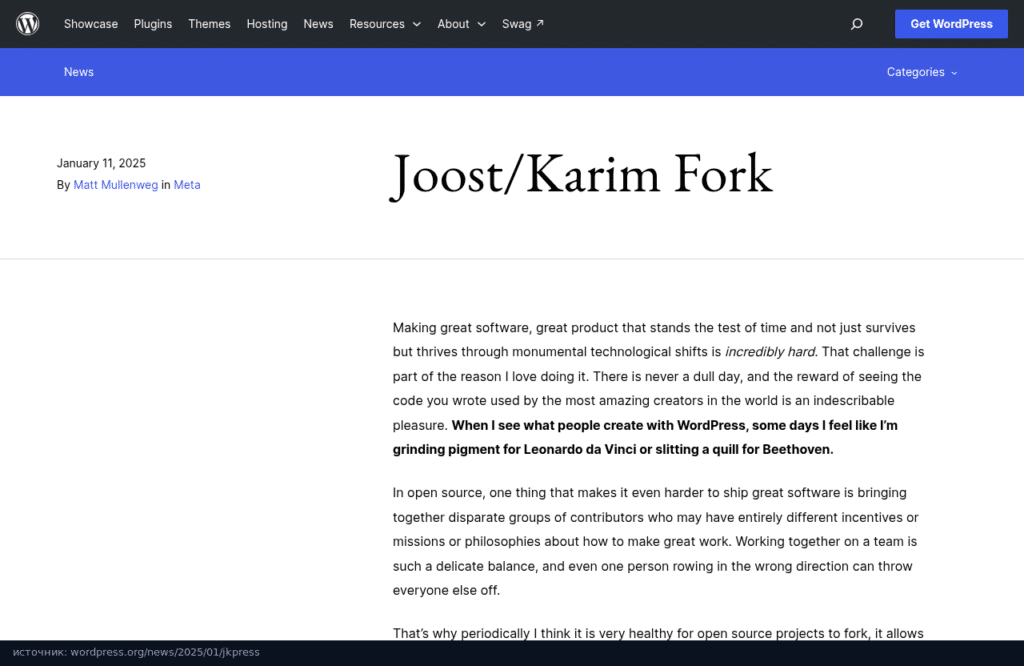Viewport: 1024px width, 666px height.
Task: Open author link Matt Mullenweg
Action: (x=116, y=185)
